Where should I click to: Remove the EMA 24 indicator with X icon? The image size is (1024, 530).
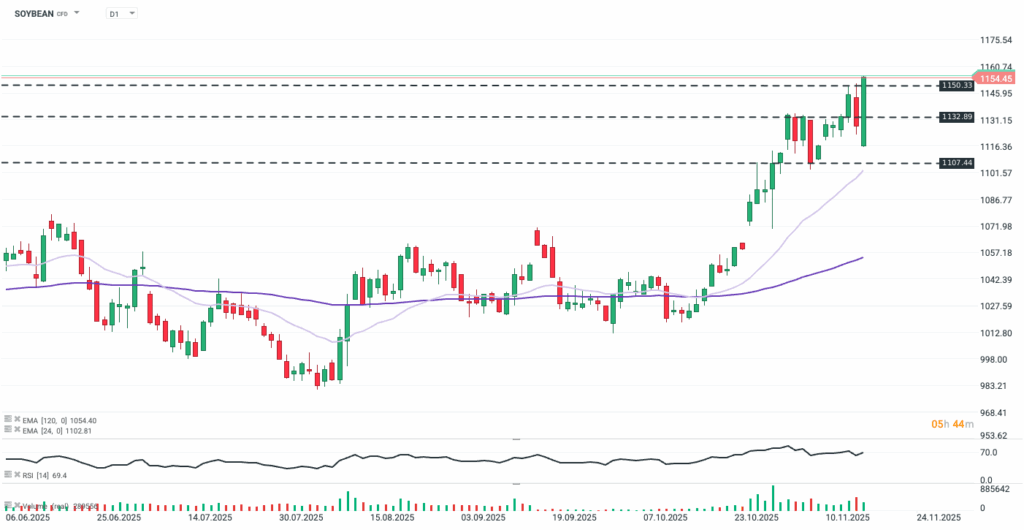pyautogui.click(x=17, y=430)
